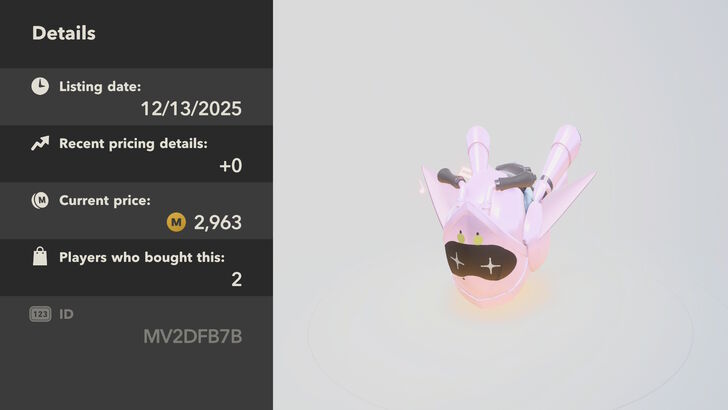Select the buyers count of 2
The image size is (728, 410).
[236, 280]
